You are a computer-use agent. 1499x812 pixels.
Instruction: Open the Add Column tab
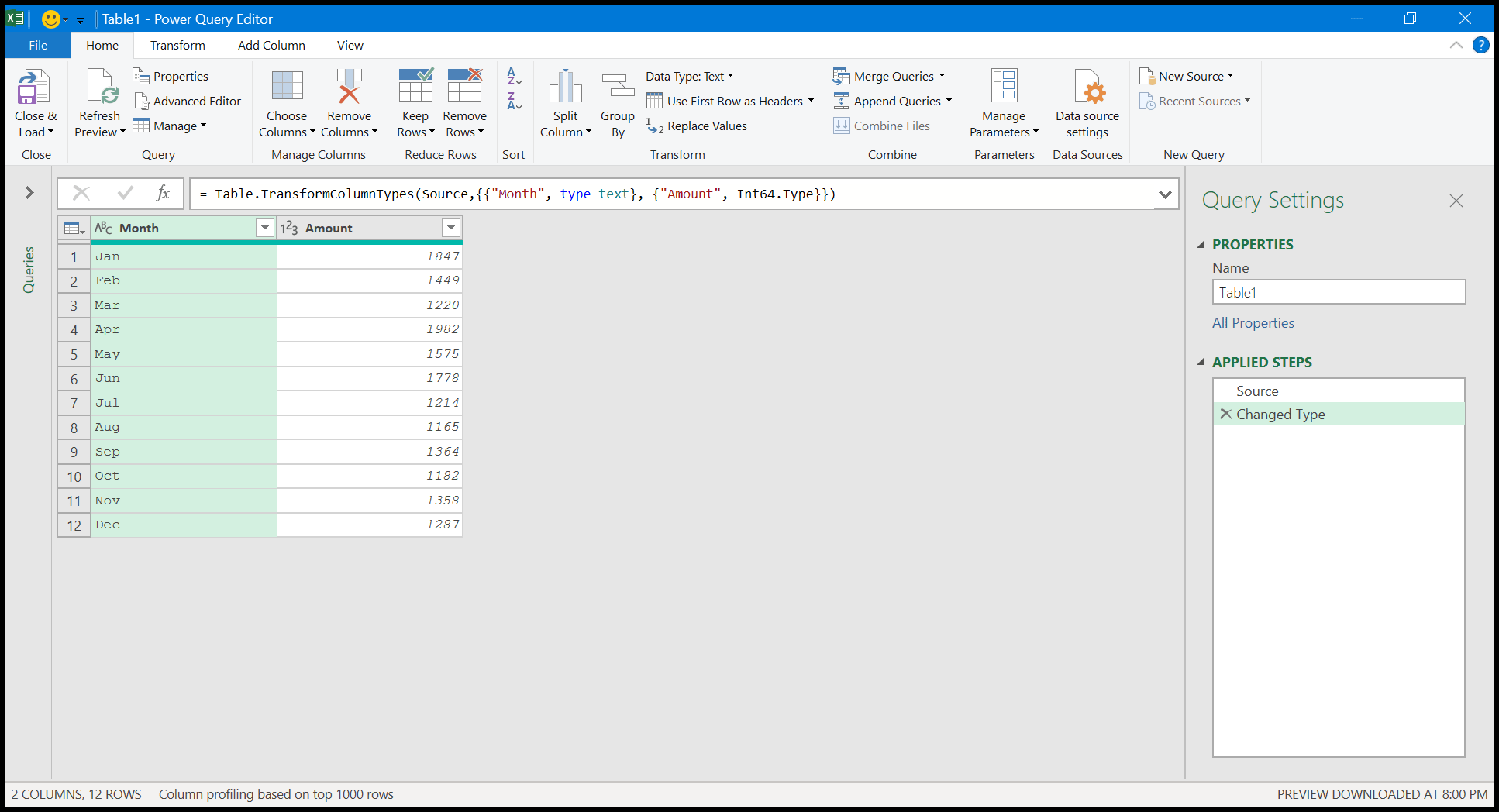point(271,45)
